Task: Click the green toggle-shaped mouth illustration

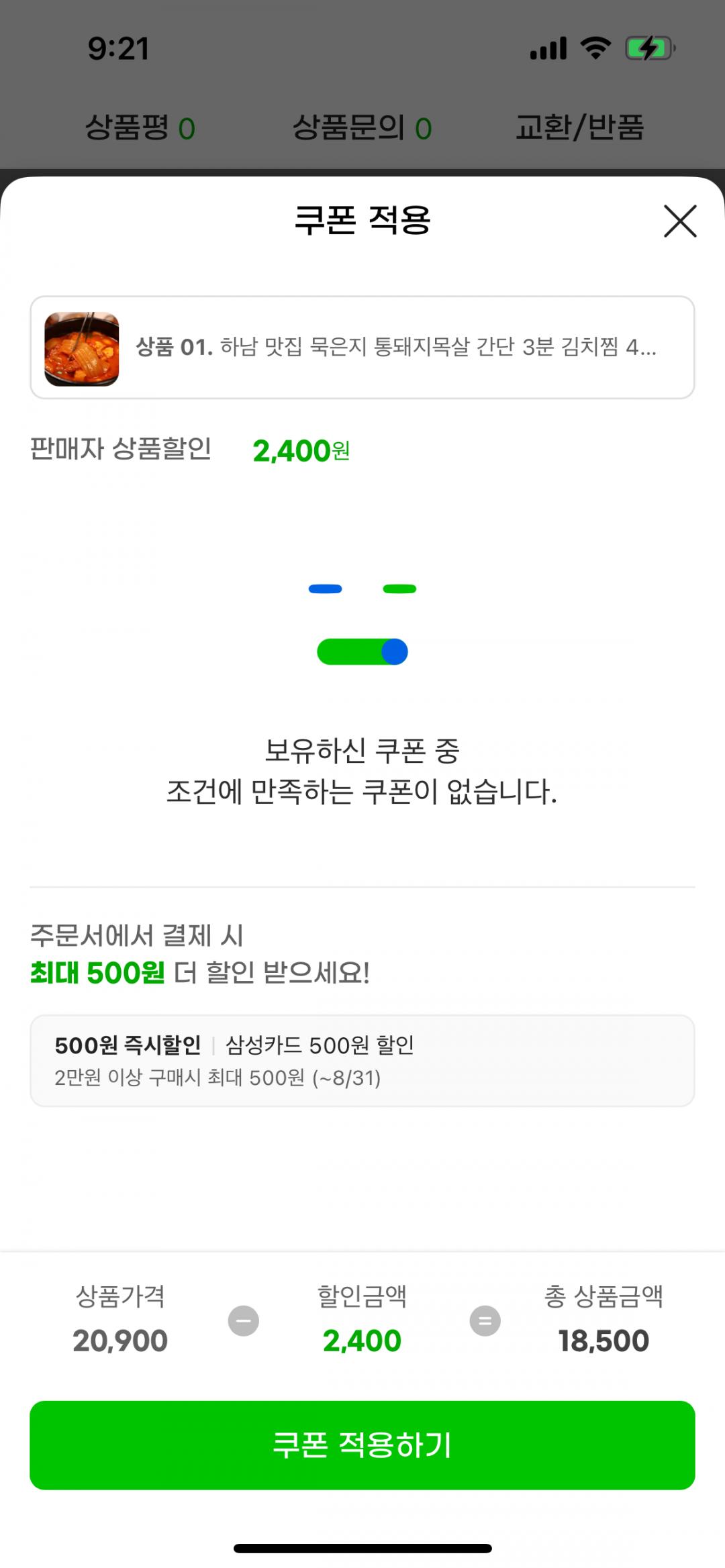Action: point(362,651)
